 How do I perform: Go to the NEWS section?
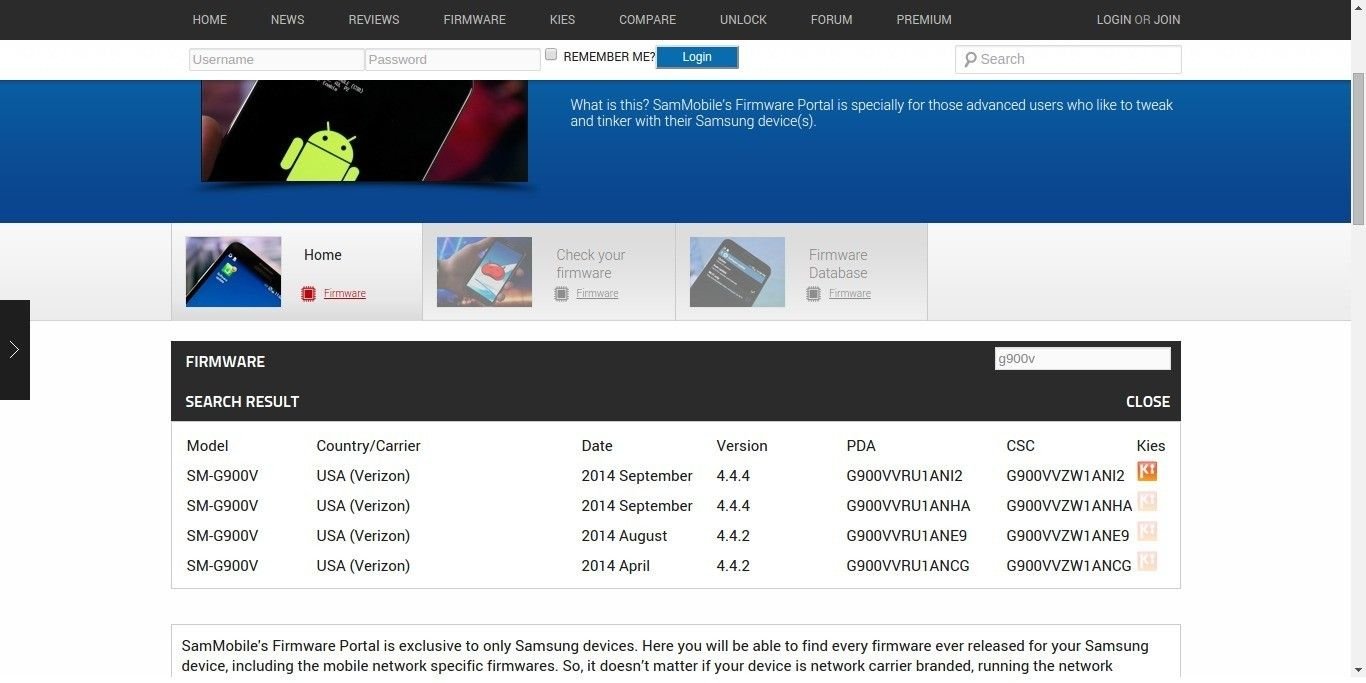click(288, 20)
